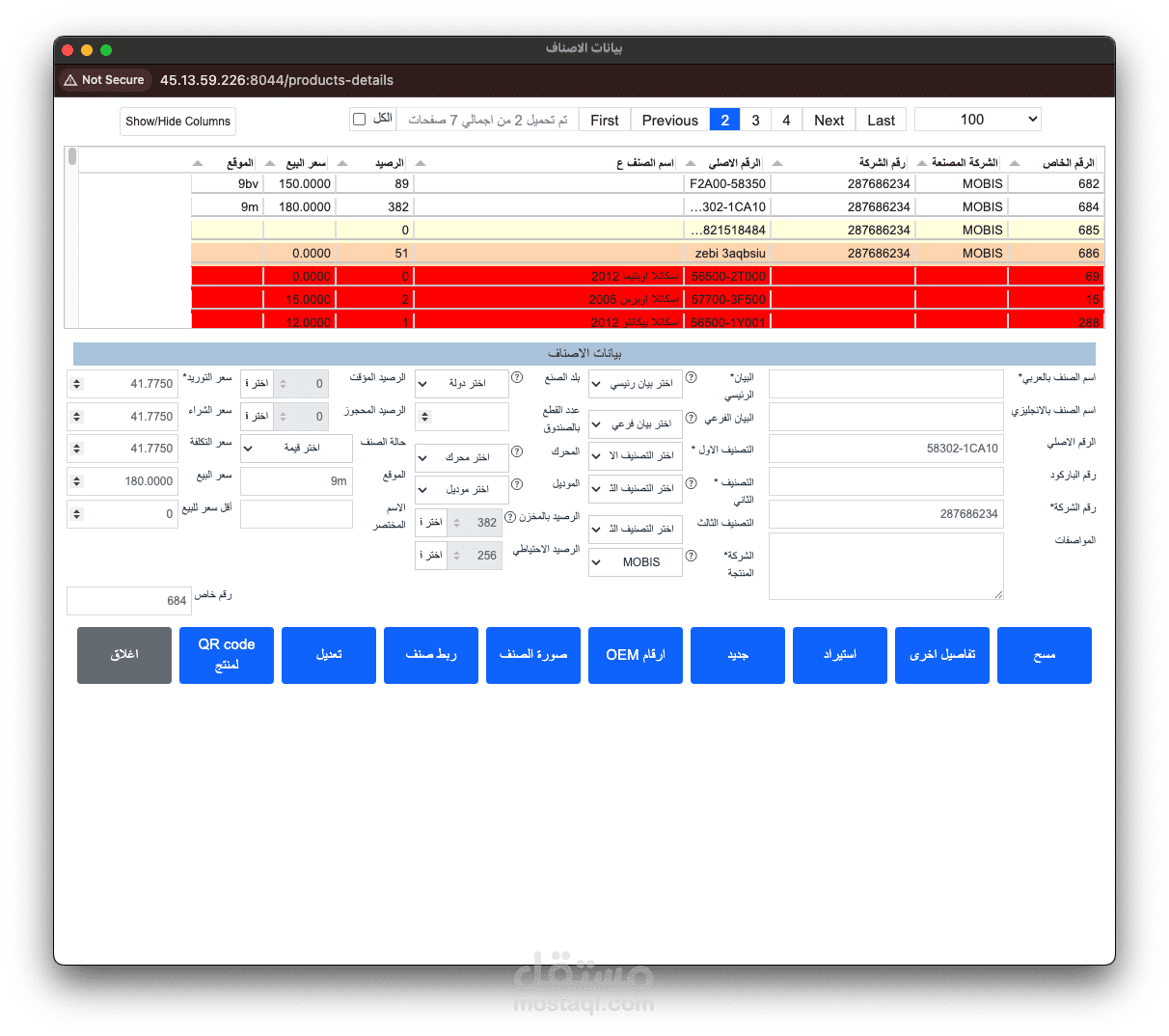
Task: Click the اسم الصنف بالعربي input field
Action: point(886,384)
